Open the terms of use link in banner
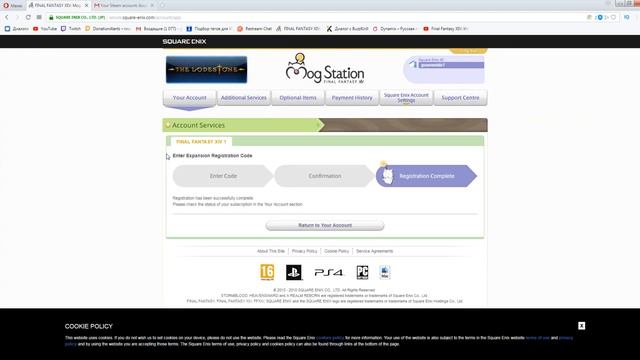The width and height of the screenshot is (640, 360). click(x=538, y=338)
